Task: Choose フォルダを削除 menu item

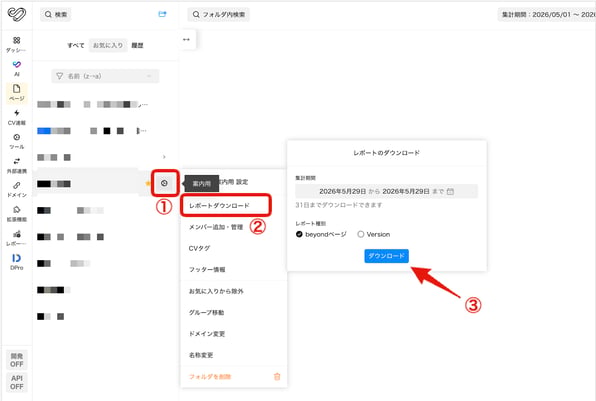Action: [210, 377]
